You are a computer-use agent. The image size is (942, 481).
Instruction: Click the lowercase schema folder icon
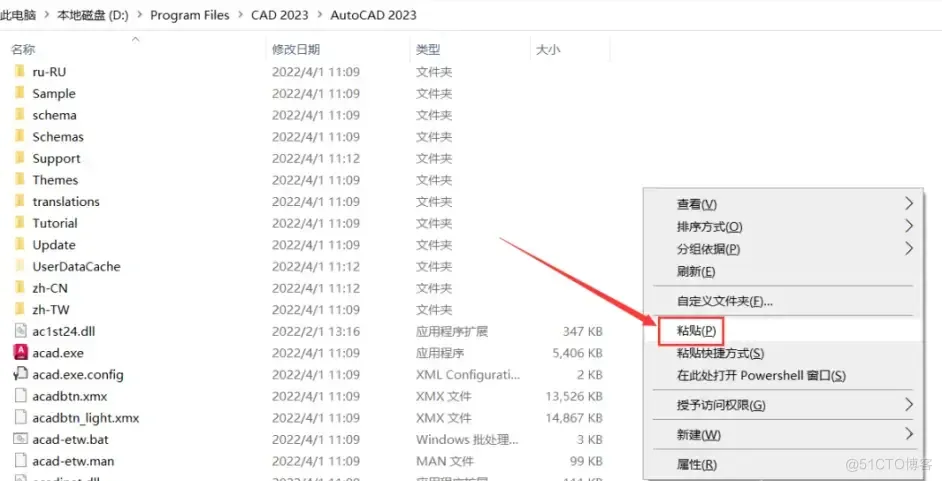pos(20,115)
